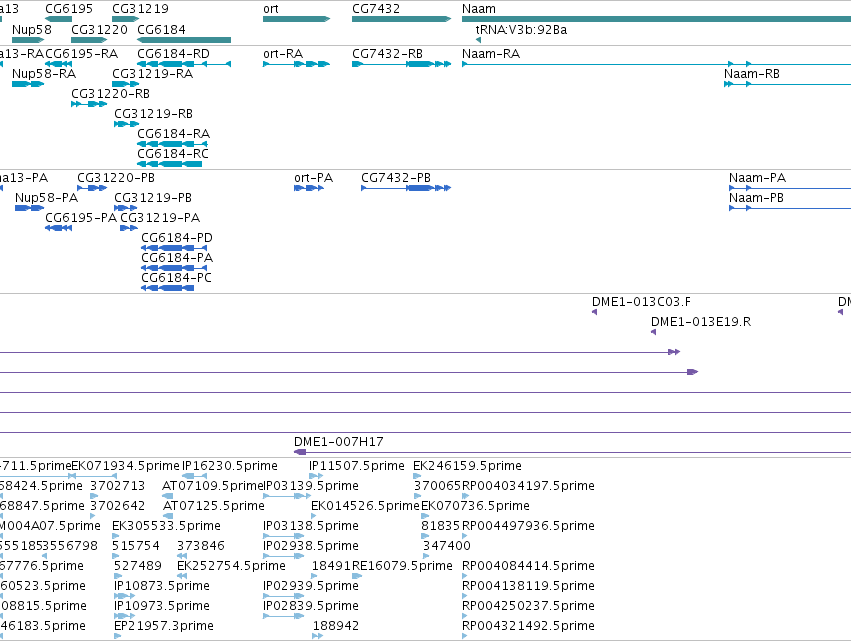851x641 pixels.
Task: Click the DME1-007H17 feature label
Action: pyautogui.click(x=339, y=442)
